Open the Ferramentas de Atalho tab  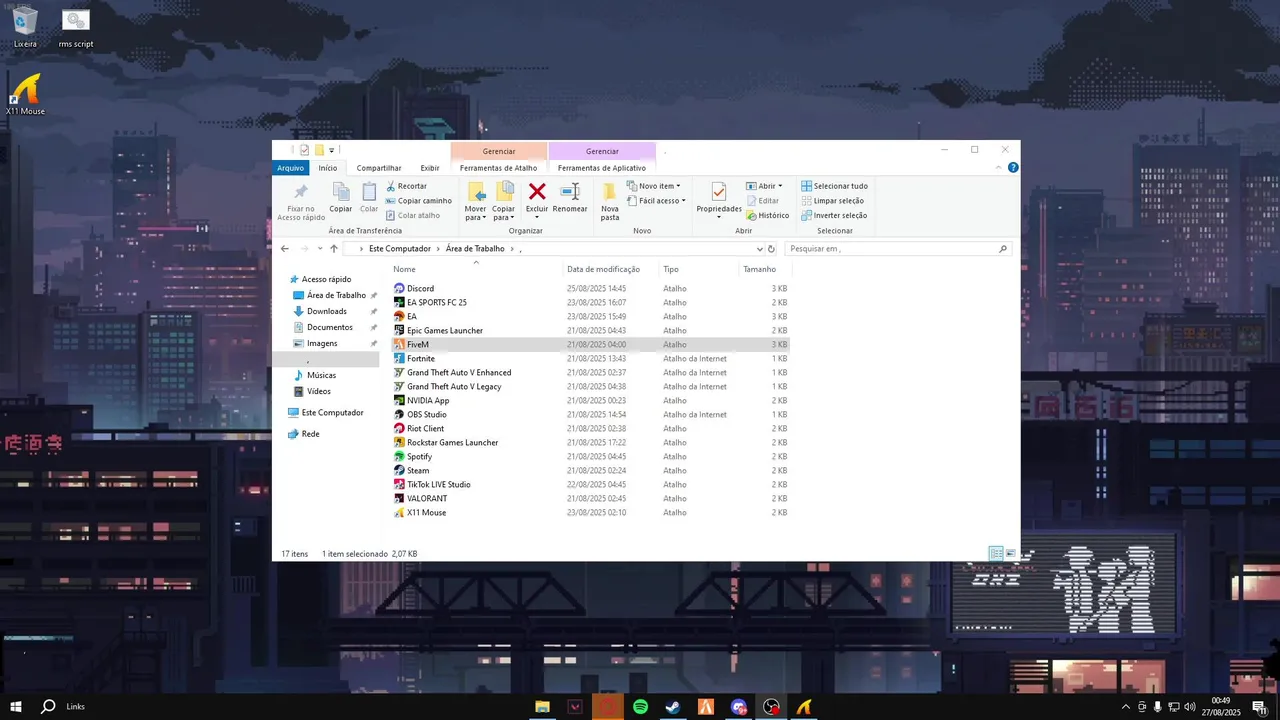tap(499, 168)
